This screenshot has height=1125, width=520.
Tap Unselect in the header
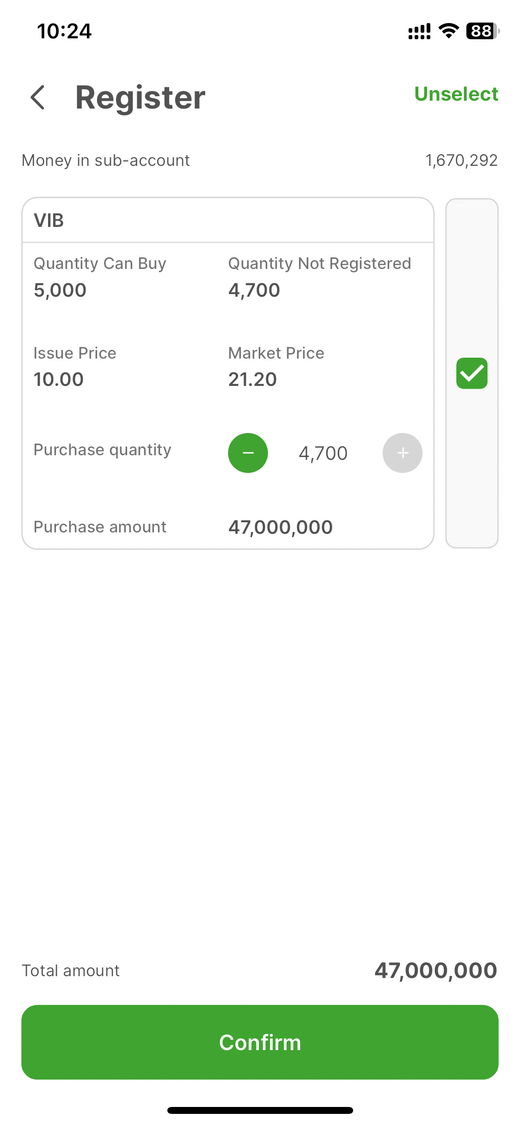[x=456, y=94]
